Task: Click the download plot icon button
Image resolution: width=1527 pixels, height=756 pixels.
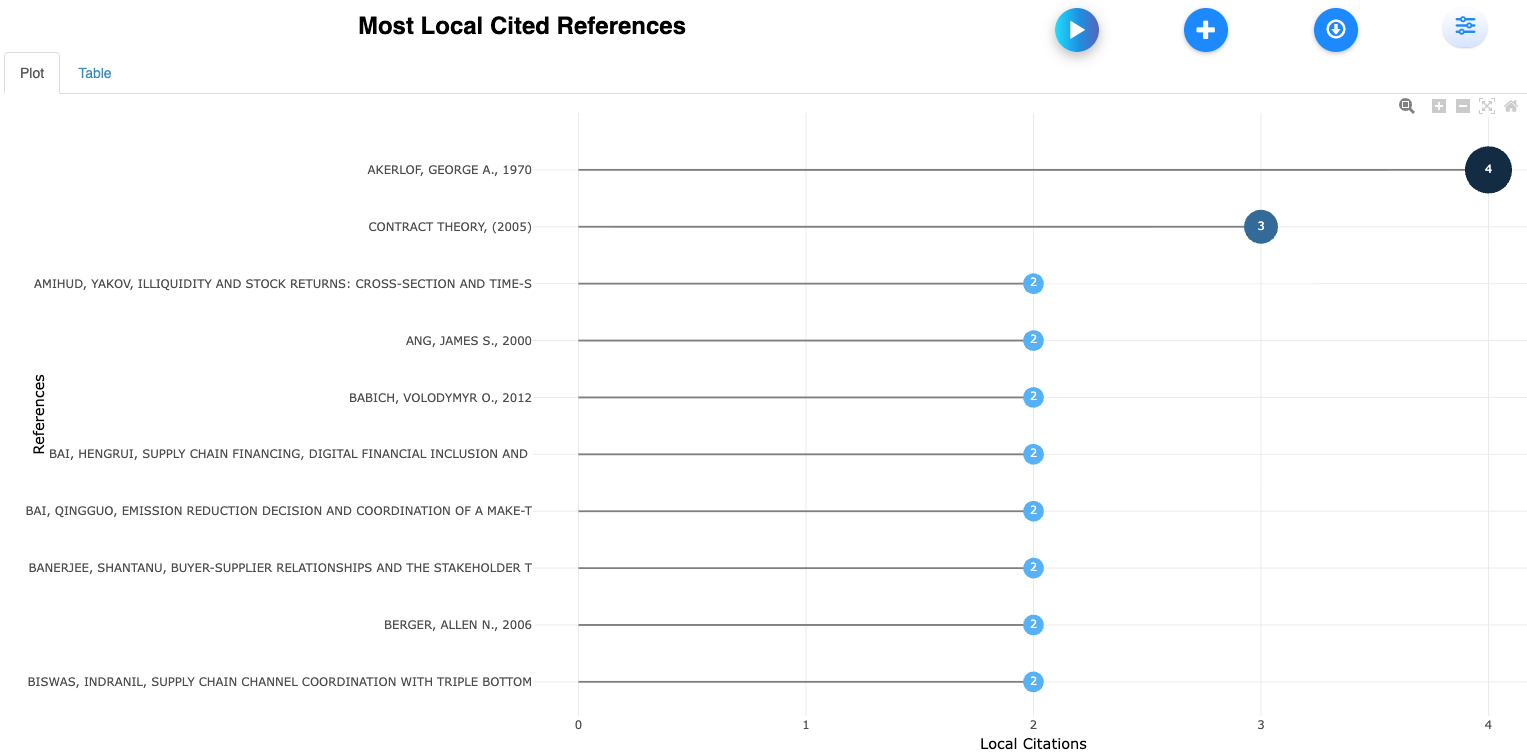Action: point(1335,30)
